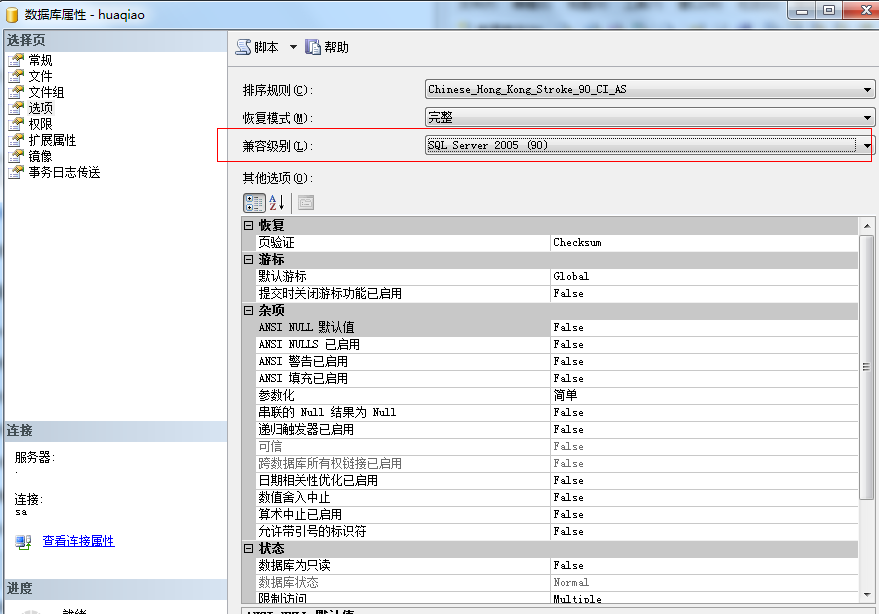879x614 pixels.
Task: Expand the 排序规则 collation dropdown
Action: tap(867, 90)
